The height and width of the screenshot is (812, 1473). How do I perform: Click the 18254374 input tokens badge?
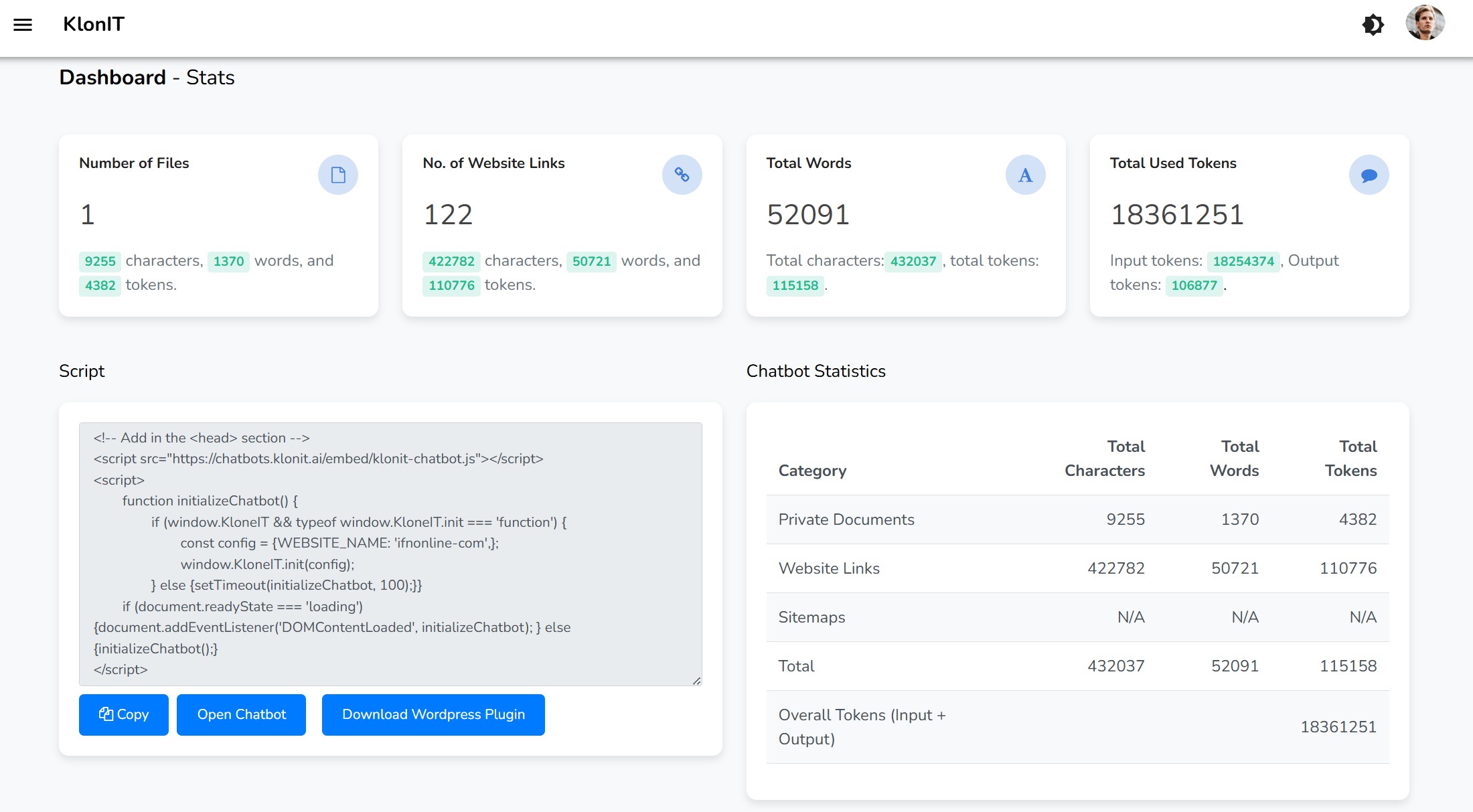1243,261
